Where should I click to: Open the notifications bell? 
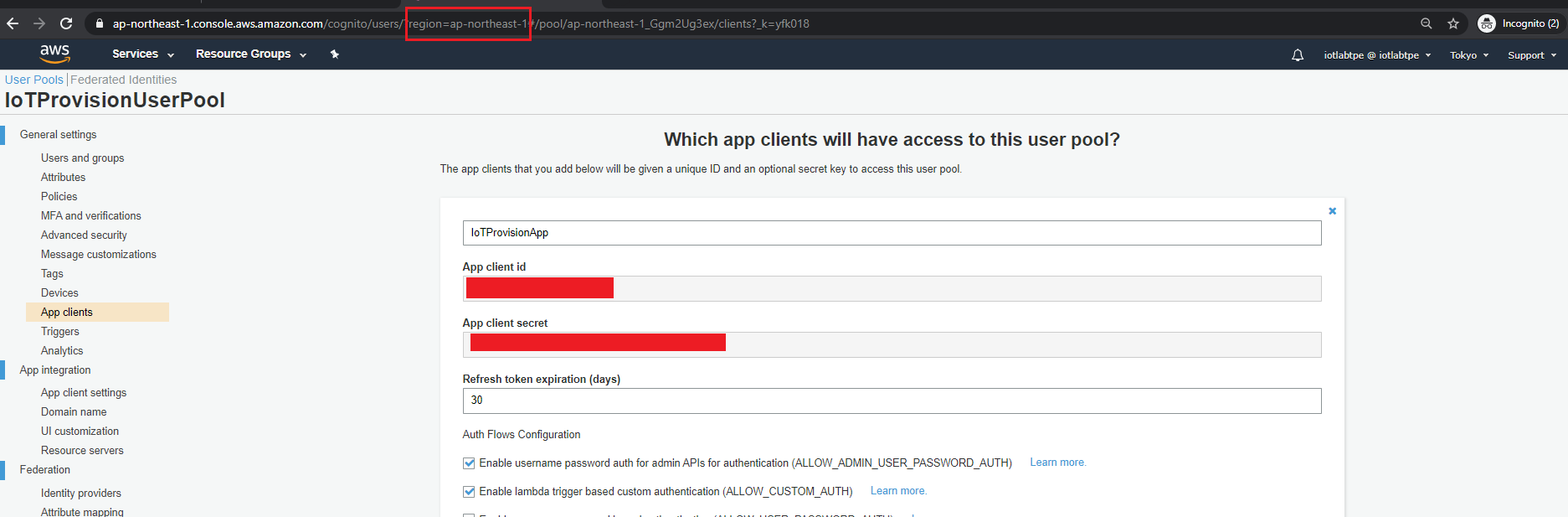click(1298, 55)
